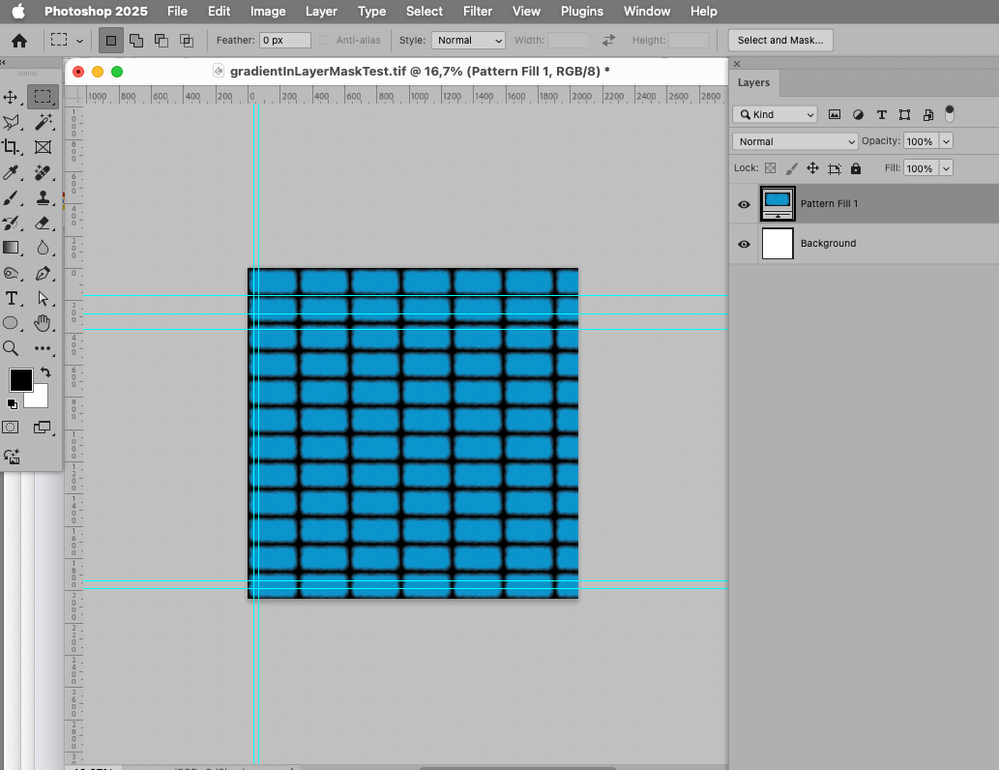Hide the Pattern Fill 1 layer
This screenshot has height=770, width=999.
(744, 204)
